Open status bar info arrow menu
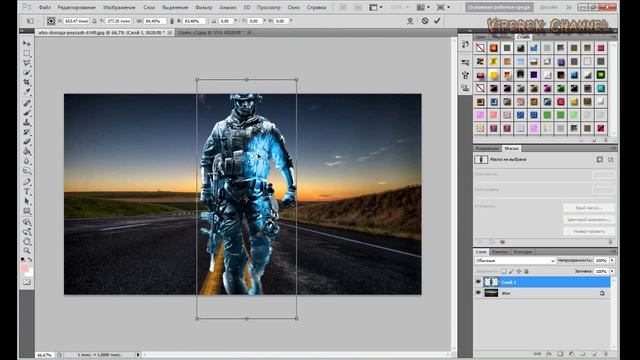 tap(138, 355)
